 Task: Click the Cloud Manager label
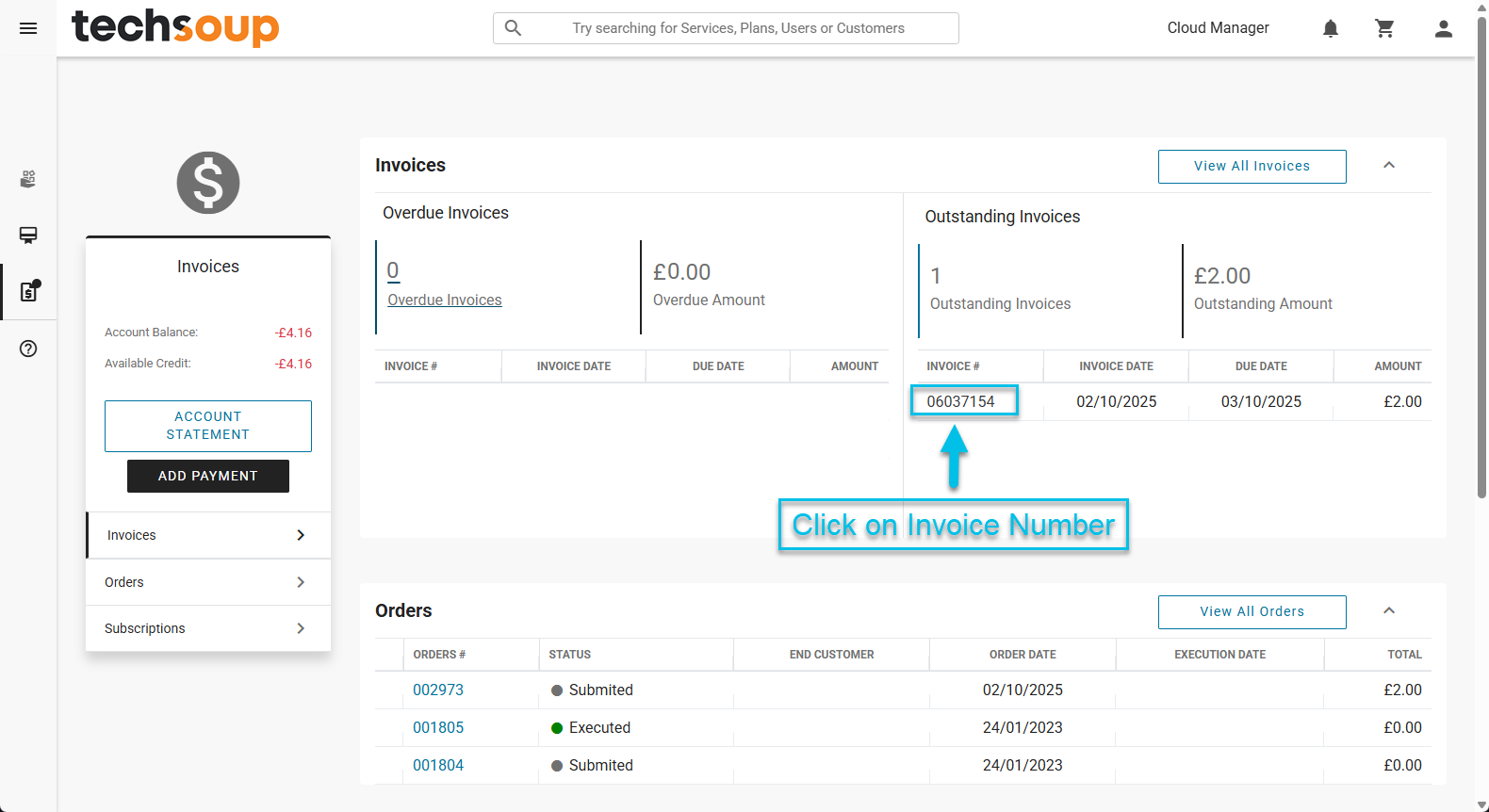click(x=1218, y=28)
